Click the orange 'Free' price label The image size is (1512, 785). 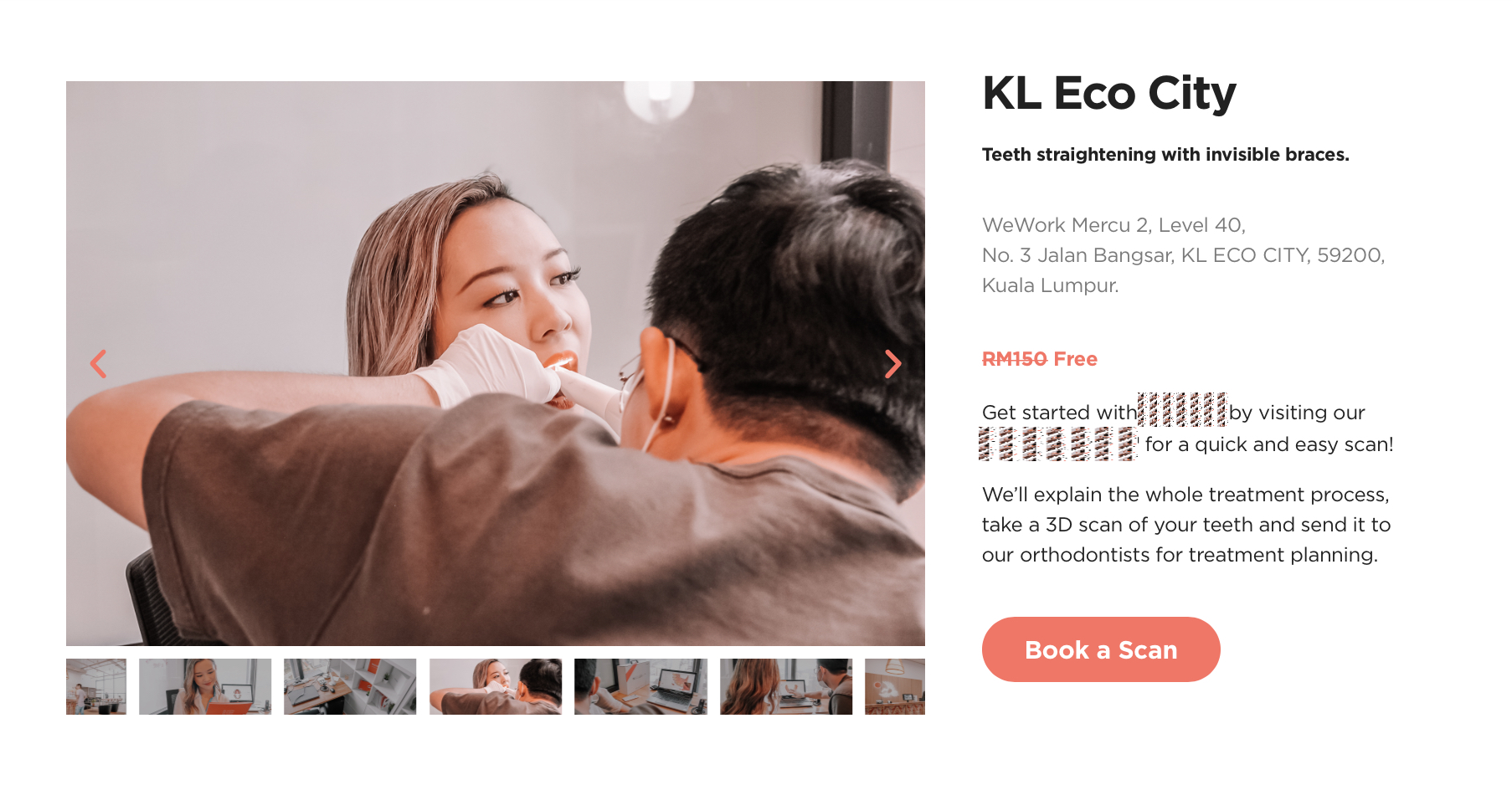[1076, 359]
